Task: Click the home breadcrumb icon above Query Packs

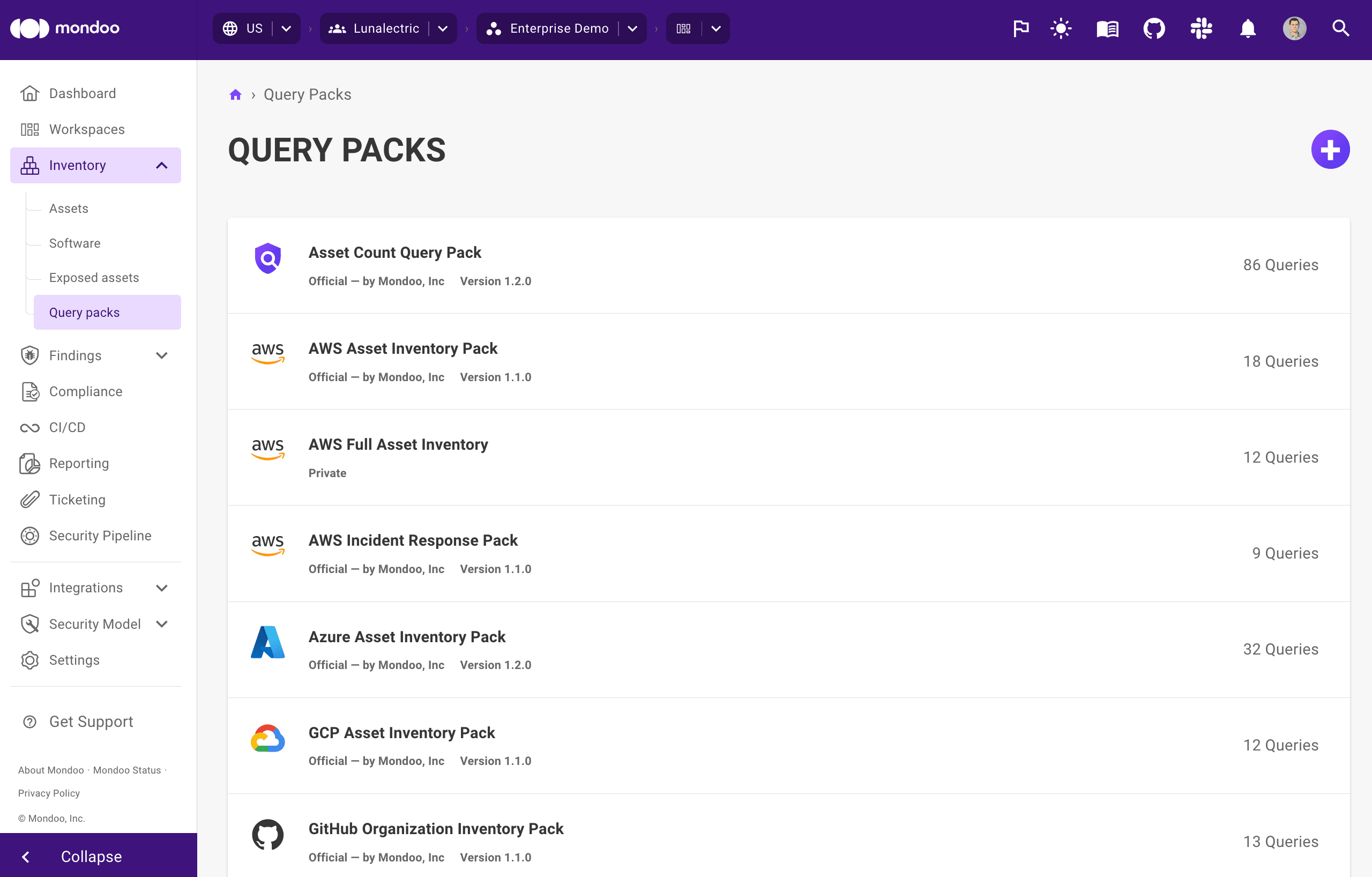Action: [x=235, y=94]
